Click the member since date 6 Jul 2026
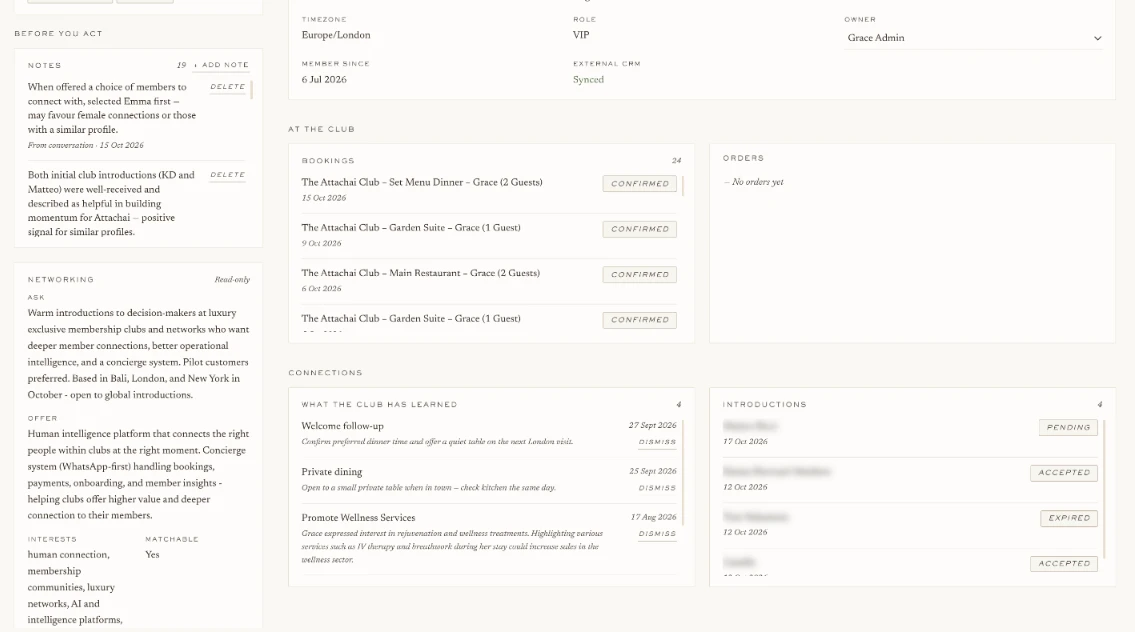This screenshot has width=1135, height=632. 324,80
